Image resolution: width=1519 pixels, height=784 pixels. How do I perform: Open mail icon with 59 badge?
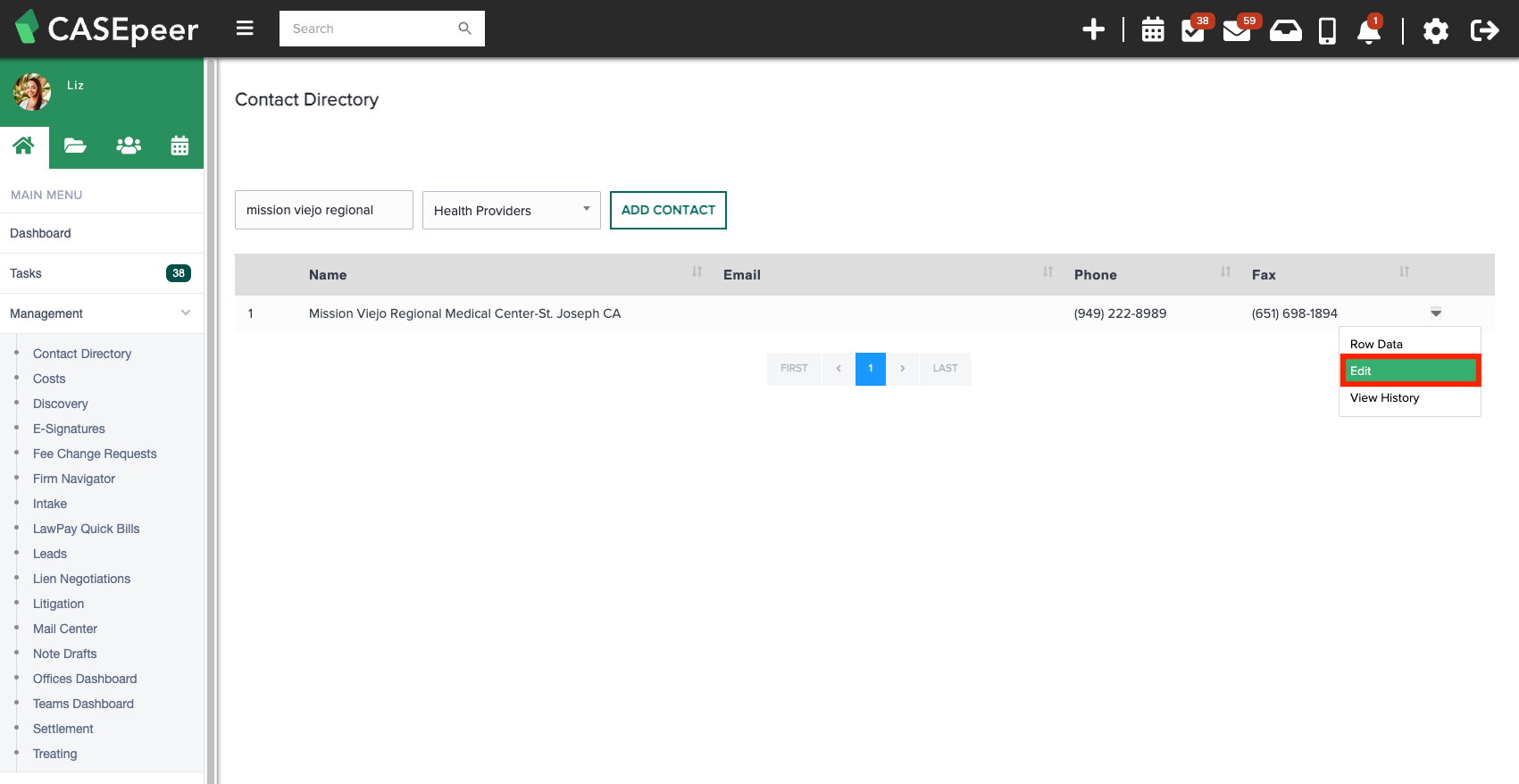[1239, 29]
